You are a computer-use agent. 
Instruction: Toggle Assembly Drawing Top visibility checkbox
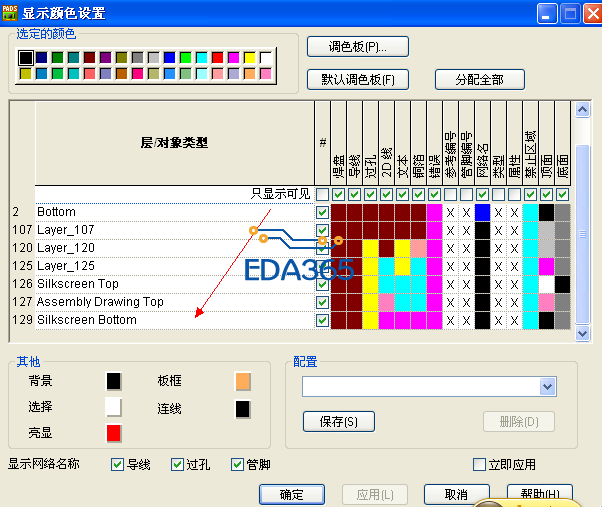point(322,302)
